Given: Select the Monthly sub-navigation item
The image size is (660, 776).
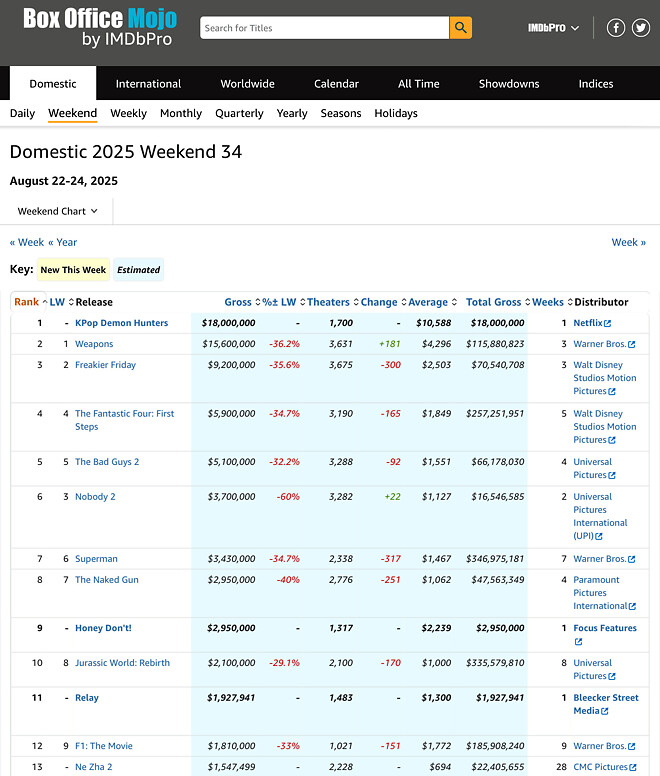Looking at the screenshot, I should click(x=181, y=114).
